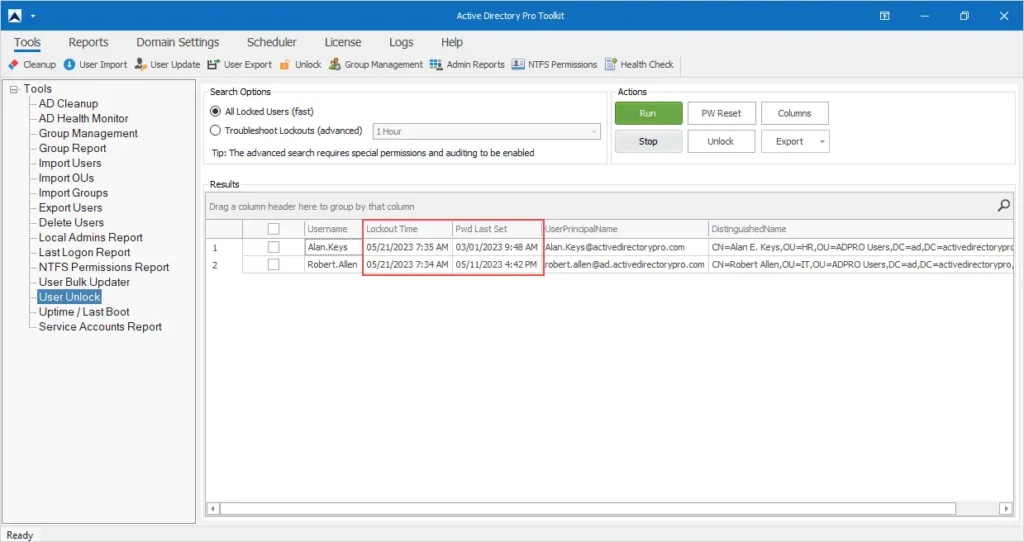Click the scroll left arrow
1024x542 pixels.
(213, 508)
